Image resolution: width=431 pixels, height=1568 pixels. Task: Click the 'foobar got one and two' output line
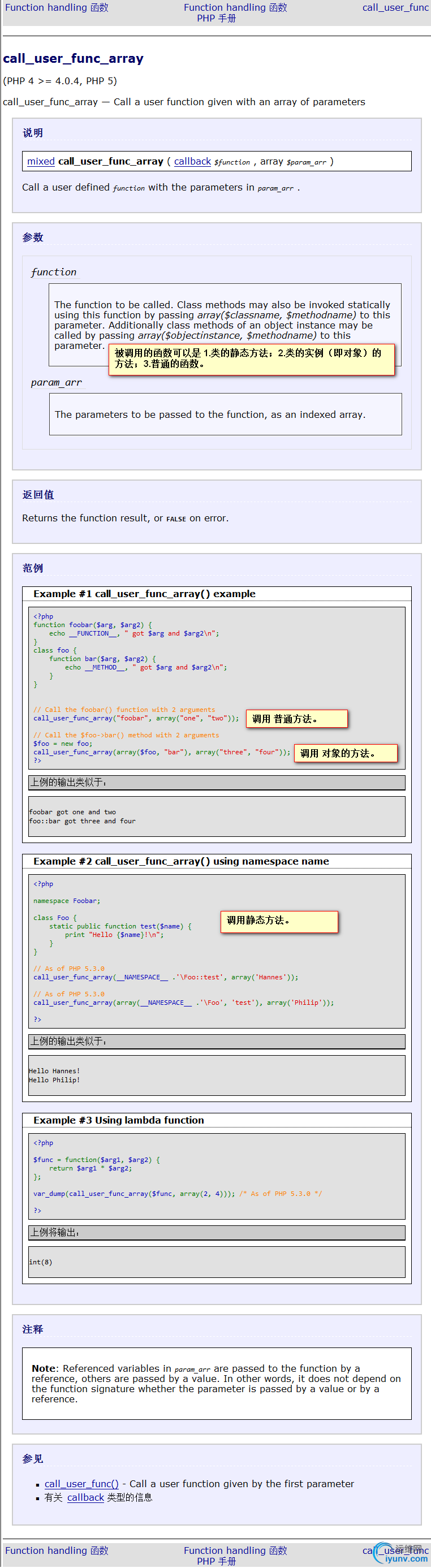[72, 812]
